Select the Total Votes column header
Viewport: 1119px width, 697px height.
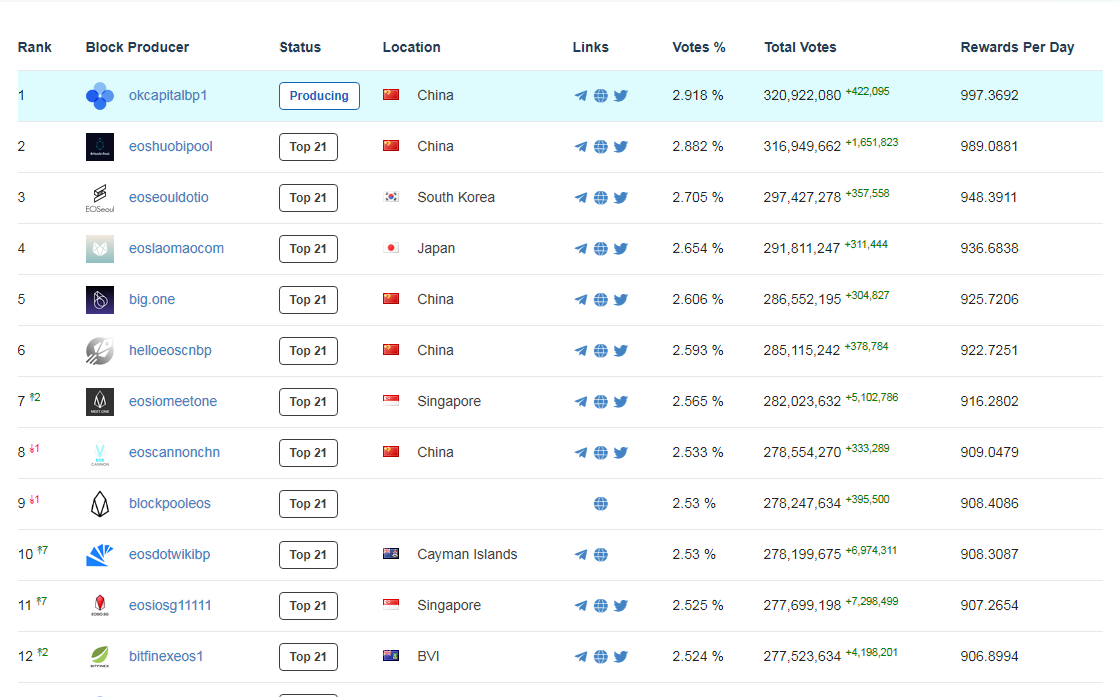pos(800,47)
